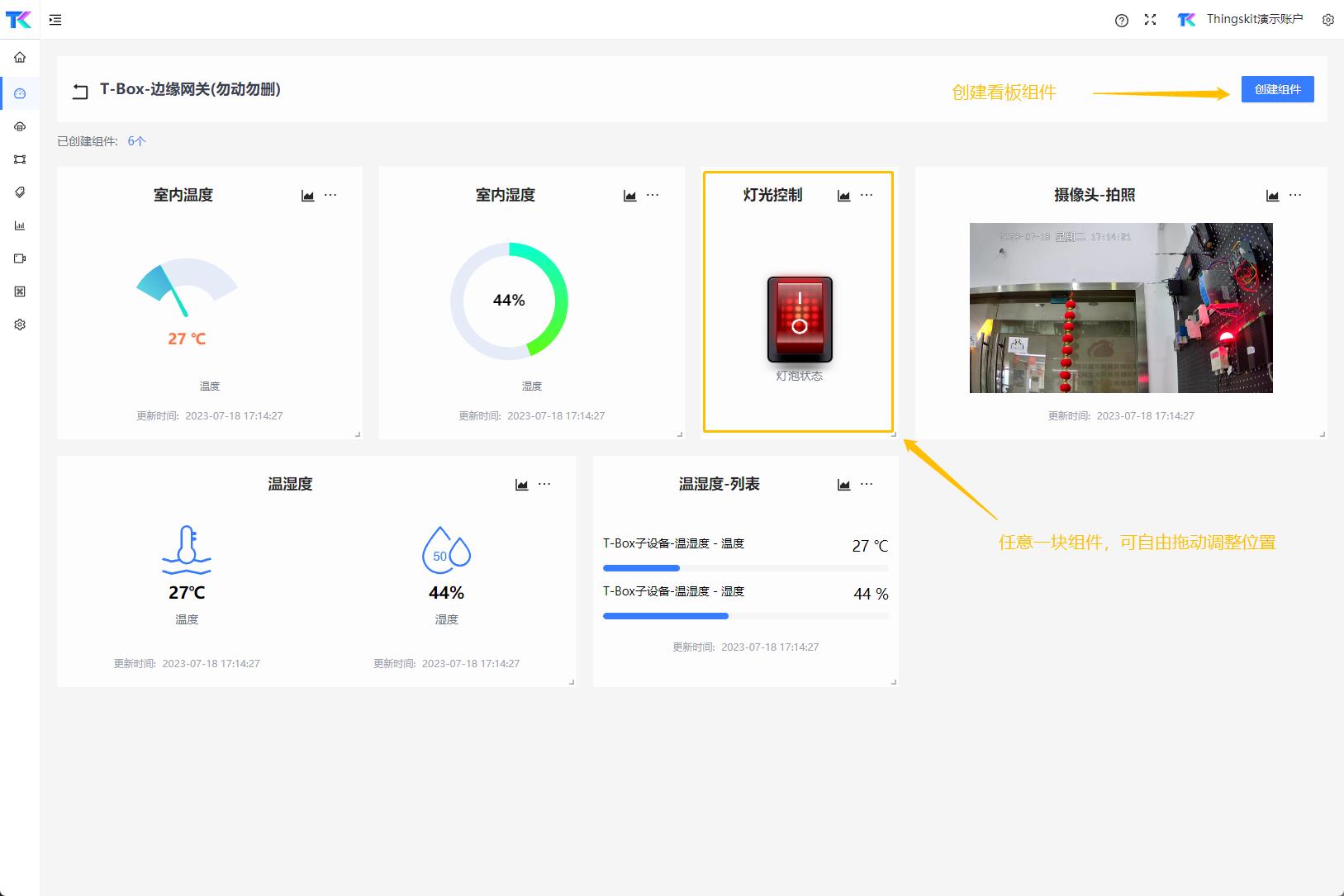Click the water droplet humidity icon
Image resolution: width=1344 pixels, height=896 pixels.
click(446, 550)
